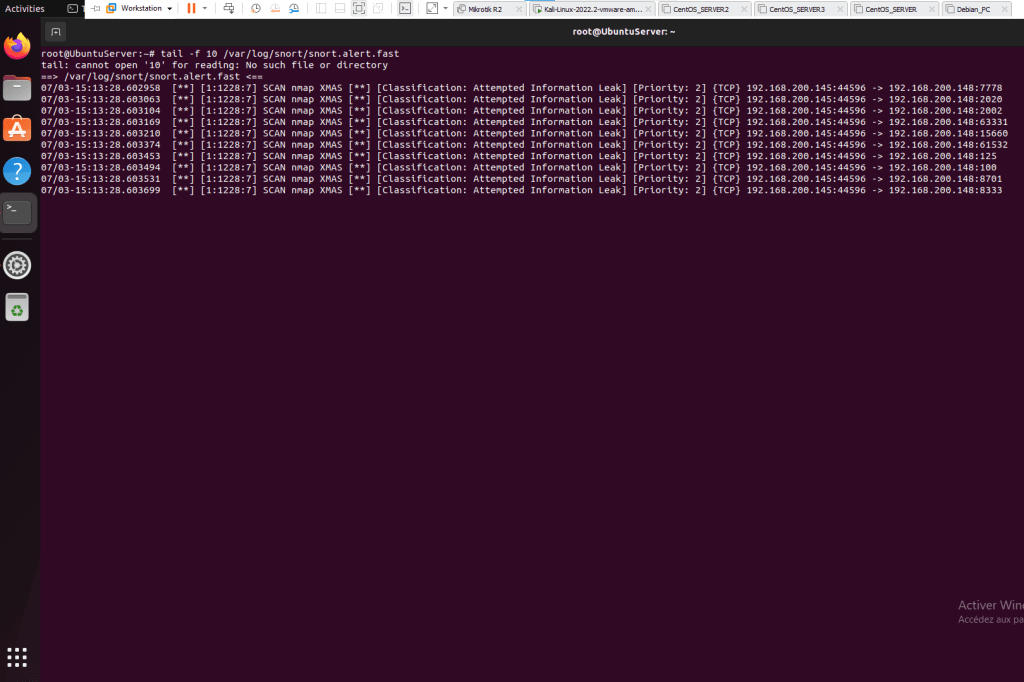Expand the stretch guest display dropdown arrow
The width and height of the screenshot is (1024, 682).
(445, 8)
